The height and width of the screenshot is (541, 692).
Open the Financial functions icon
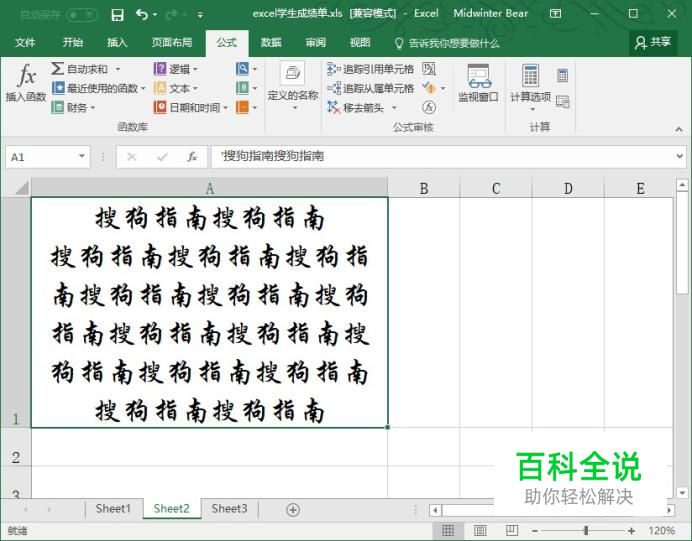pos(58,107)
